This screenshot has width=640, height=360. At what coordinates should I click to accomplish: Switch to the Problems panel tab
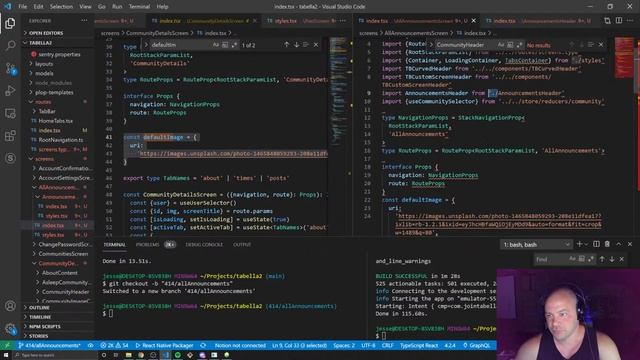(147, 244)
